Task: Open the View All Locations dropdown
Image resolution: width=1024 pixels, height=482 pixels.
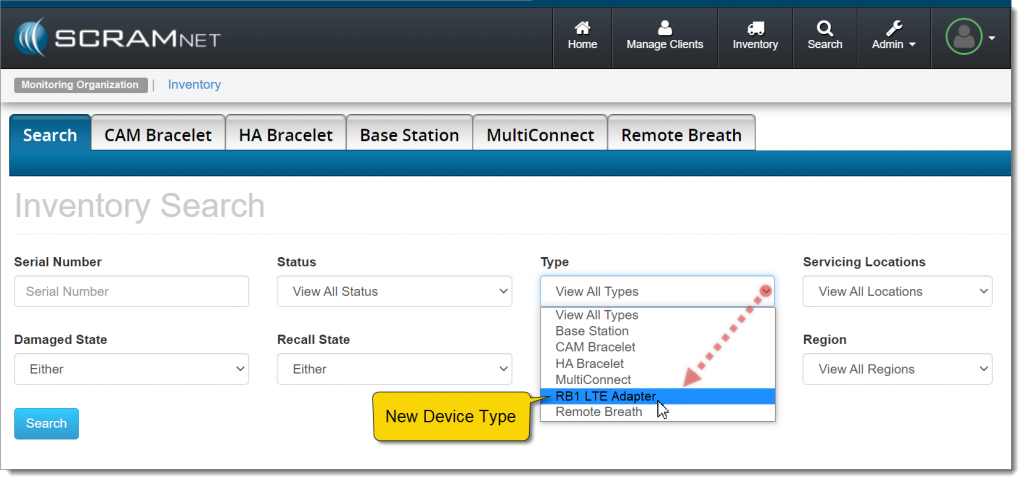Action: point(897,291)
